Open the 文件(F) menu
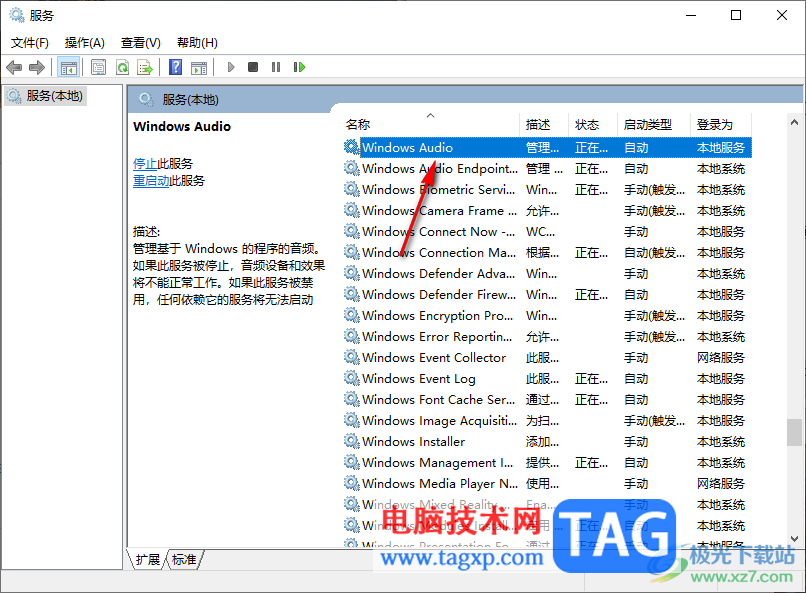The height and width of the screenshot is (593, 806). pyautogui.click(x=30, y=43)
